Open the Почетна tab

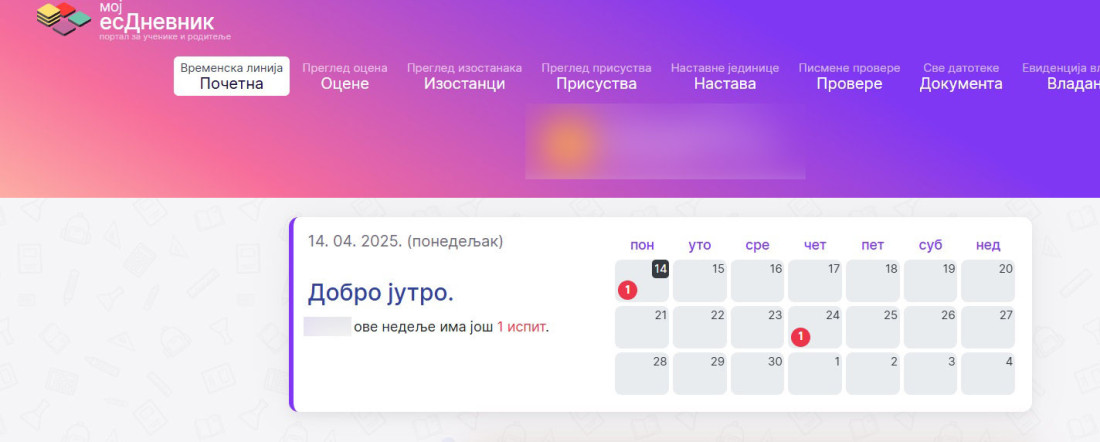(x=231, y=76)
